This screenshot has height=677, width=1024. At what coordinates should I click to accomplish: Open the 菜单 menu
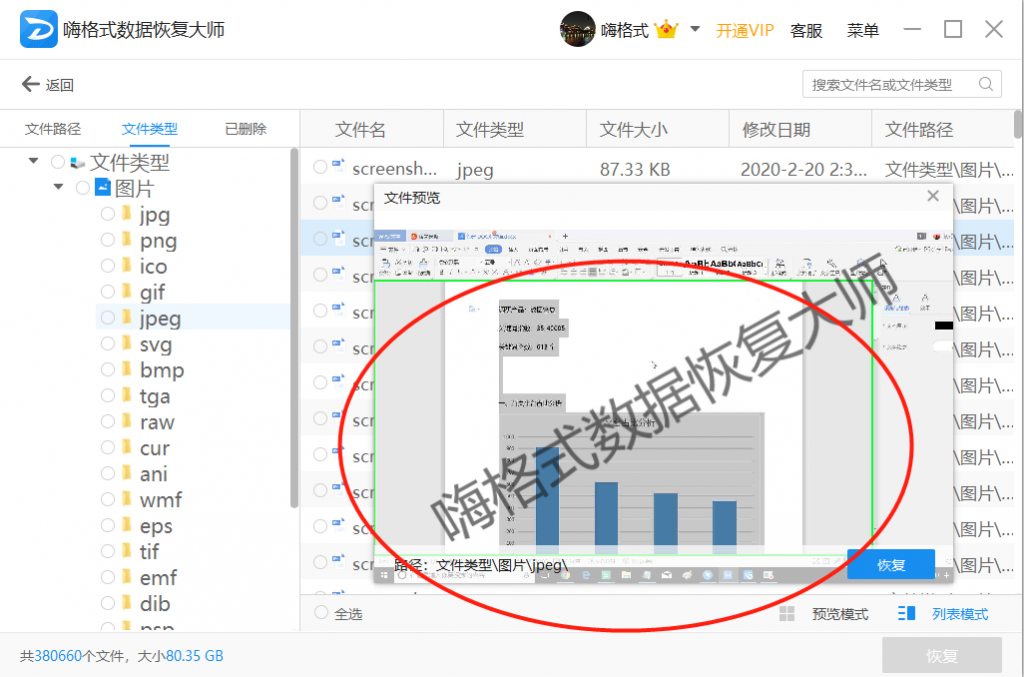coord(863,30)
